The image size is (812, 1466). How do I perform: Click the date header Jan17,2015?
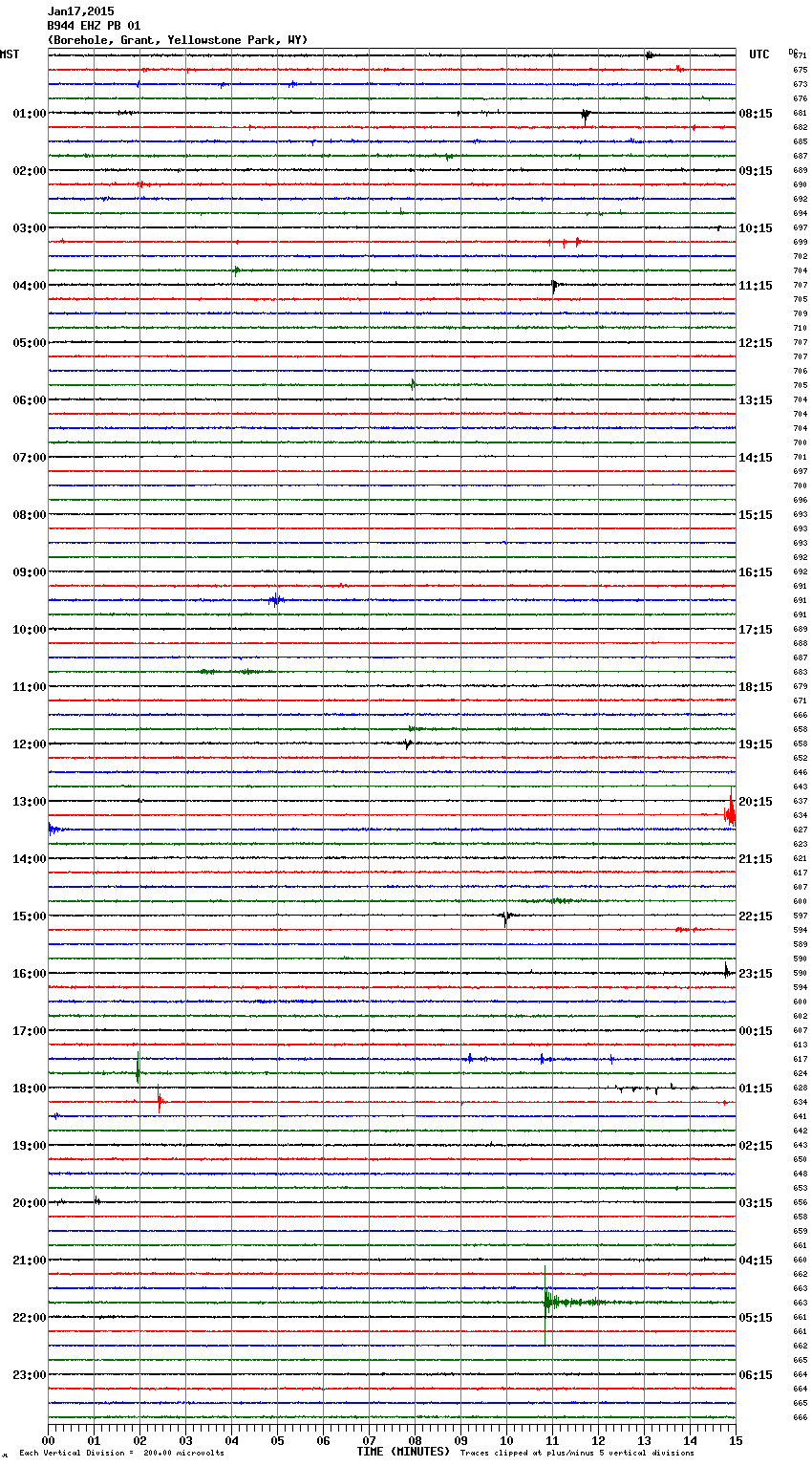pyautogui.click(x=80, y=11)
